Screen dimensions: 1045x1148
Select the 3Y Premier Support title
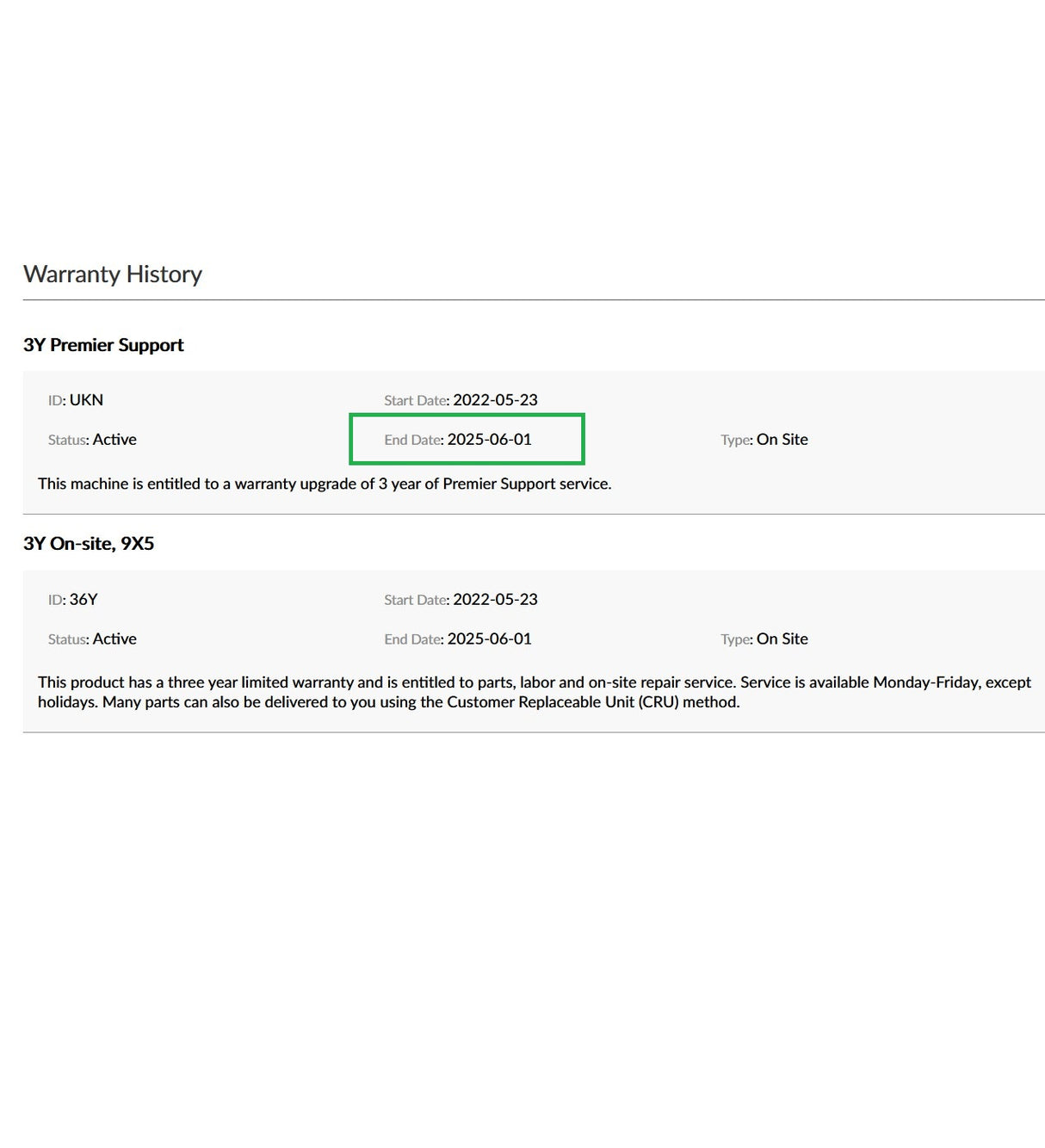103,345
